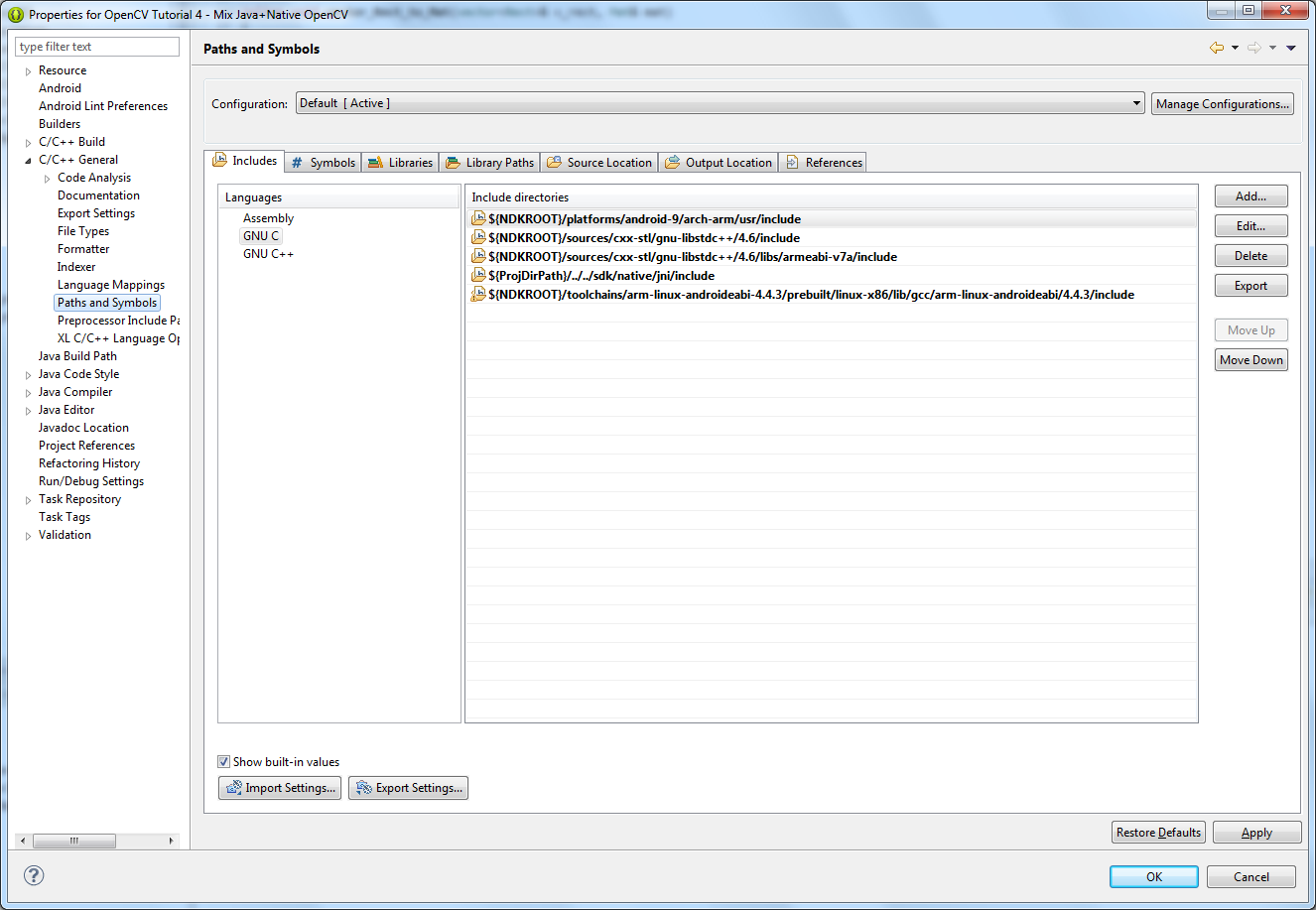
Task: Click the Restore Defaults button
Action: pyautogui.click(x=1158, y=833)
